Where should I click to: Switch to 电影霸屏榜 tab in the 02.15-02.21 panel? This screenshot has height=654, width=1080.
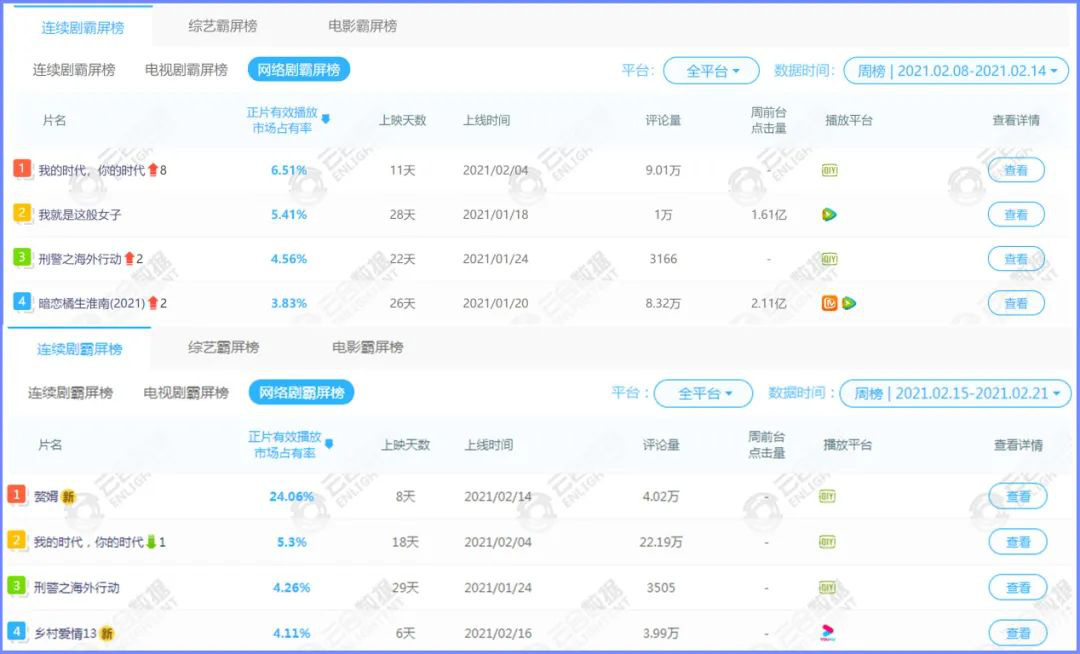[x=368, y=348]
